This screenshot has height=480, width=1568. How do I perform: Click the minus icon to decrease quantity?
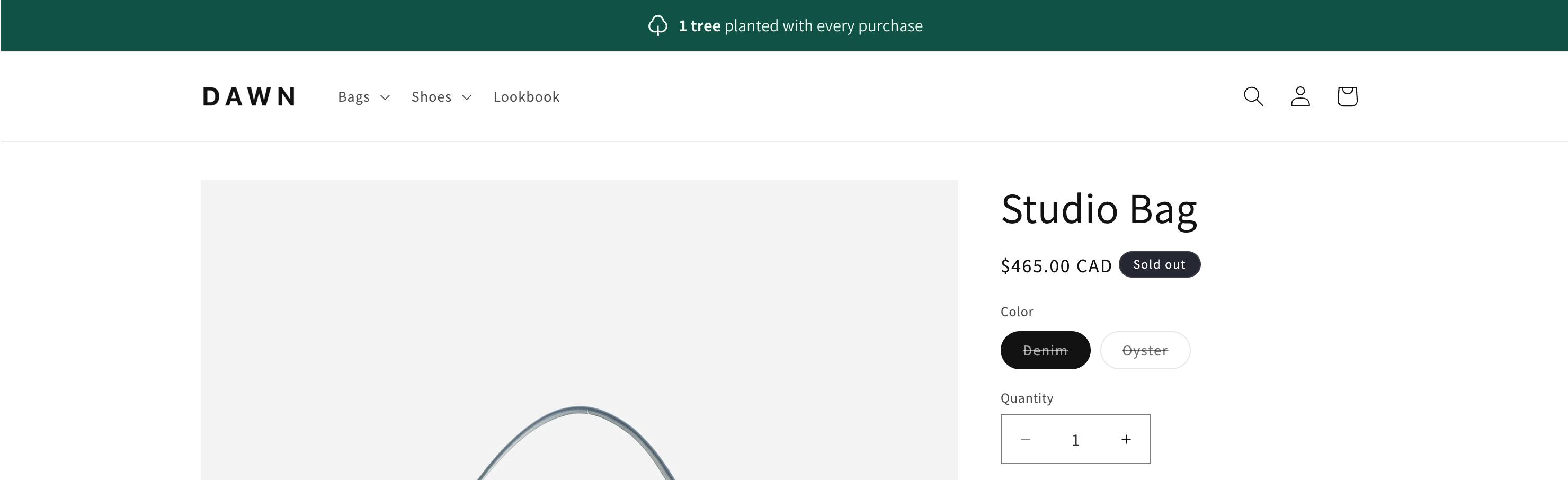1026,439
